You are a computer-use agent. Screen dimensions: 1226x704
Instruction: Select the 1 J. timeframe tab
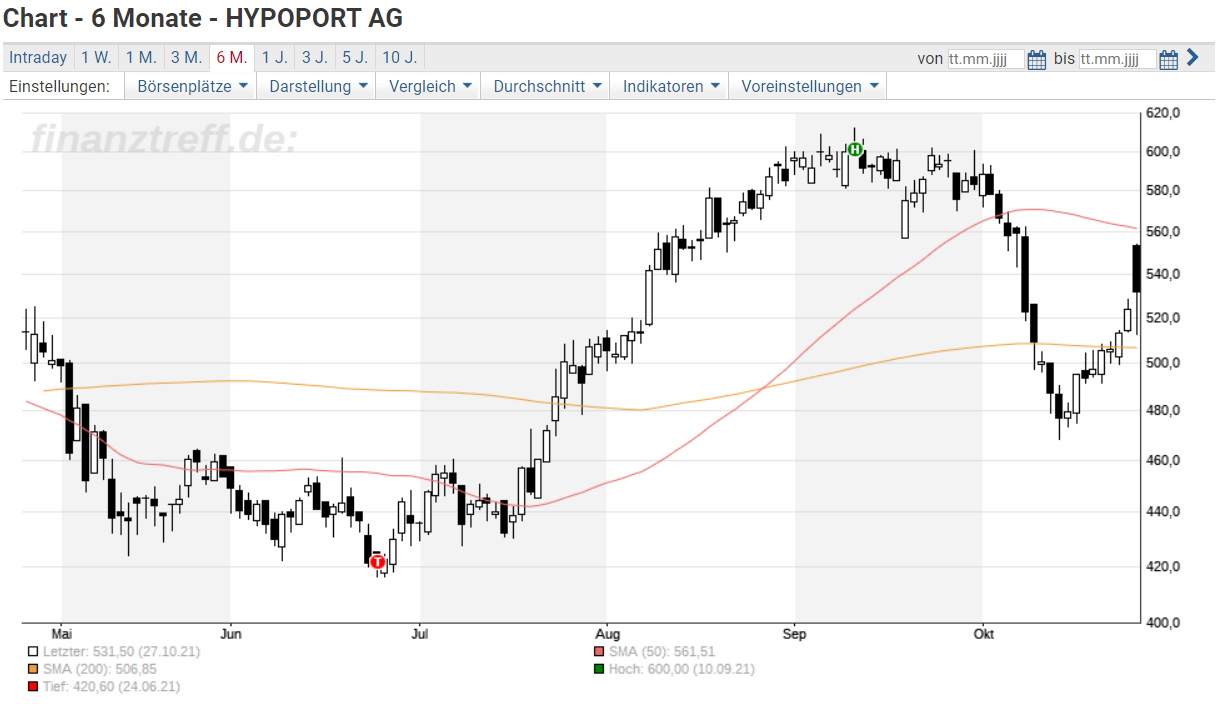[x=274, y=58]
